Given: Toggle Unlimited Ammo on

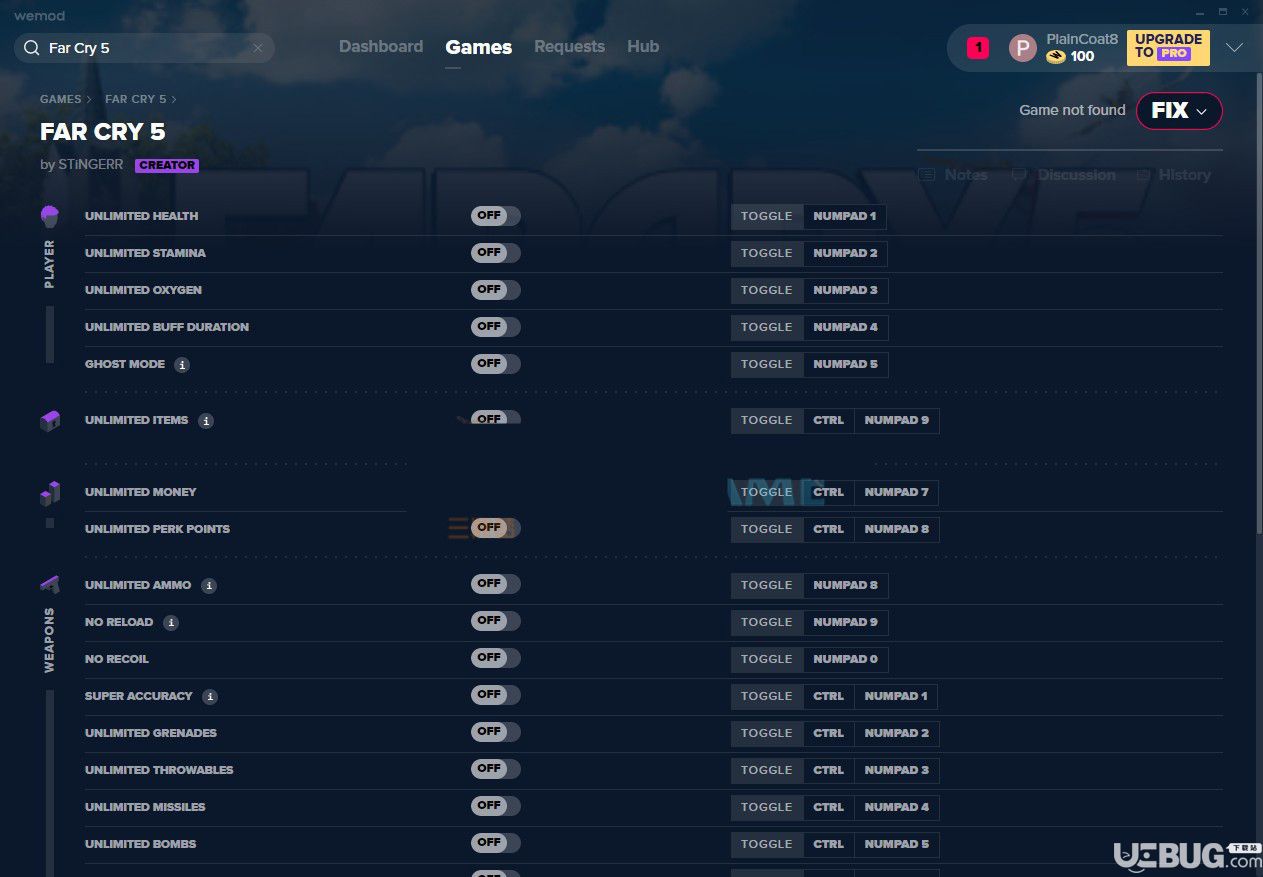Looking at the screenshot, I should coord(496,584).
